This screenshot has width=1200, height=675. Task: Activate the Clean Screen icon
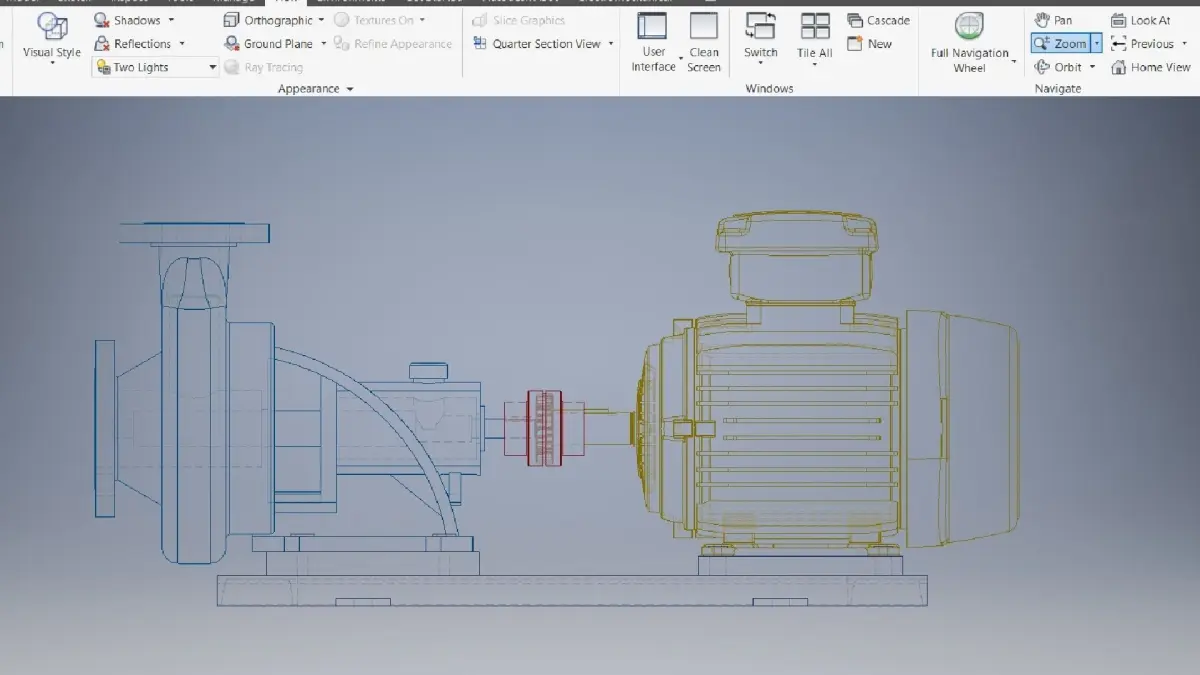point(704,26)
